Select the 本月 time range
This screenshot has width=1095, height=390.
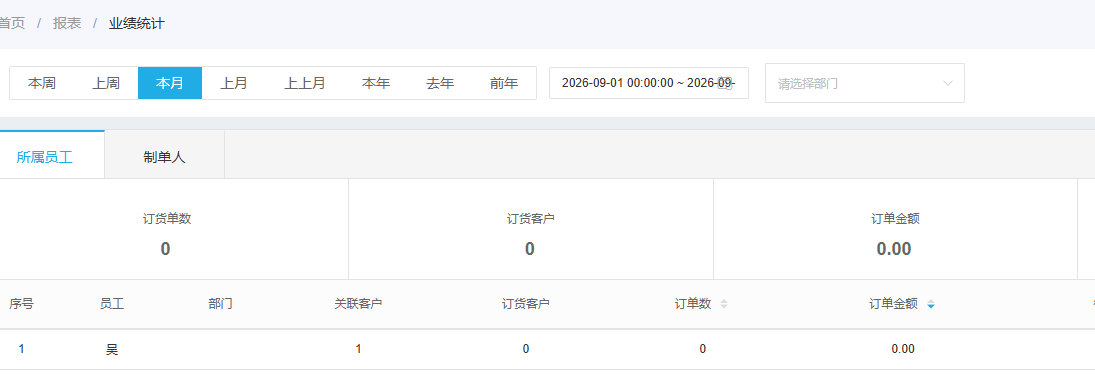click(x=170, y=83)
